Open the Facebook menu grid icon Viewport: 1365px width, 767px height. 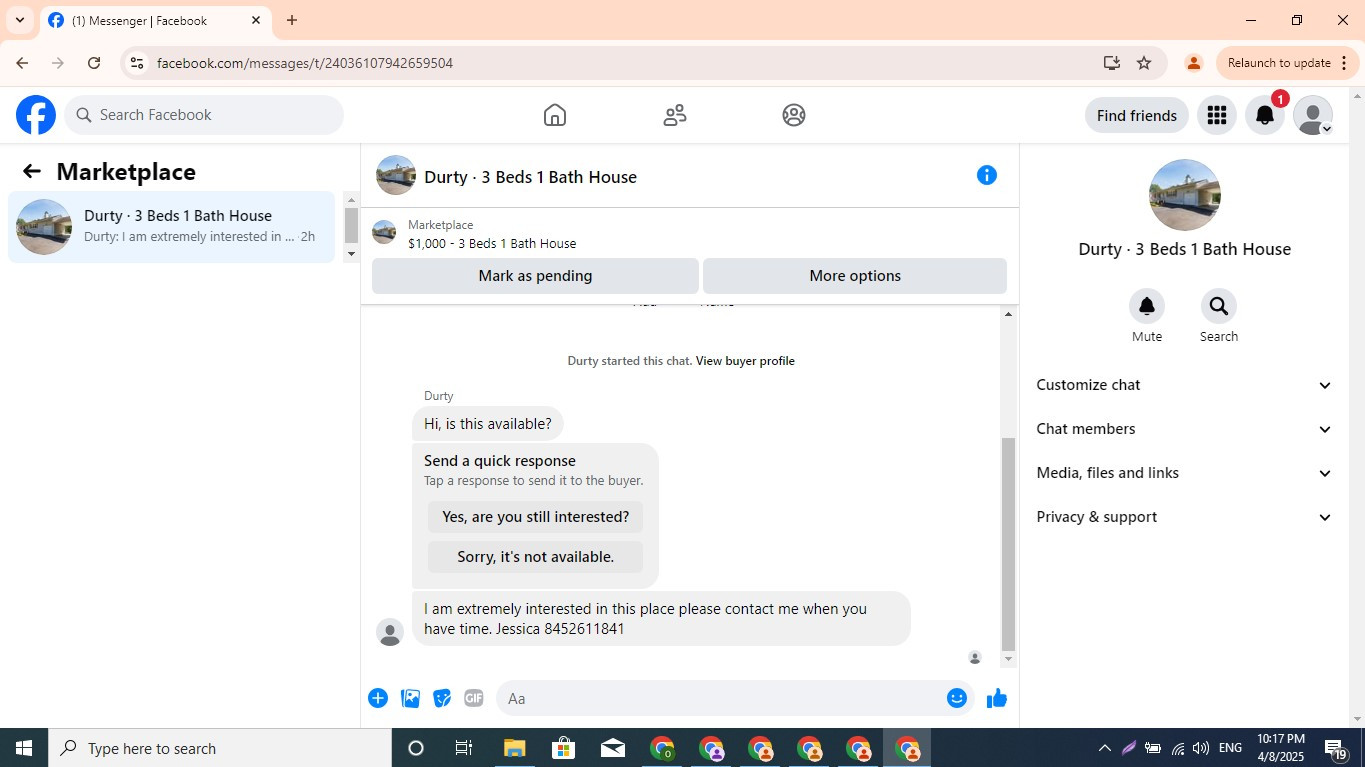tap(1217, 115)
